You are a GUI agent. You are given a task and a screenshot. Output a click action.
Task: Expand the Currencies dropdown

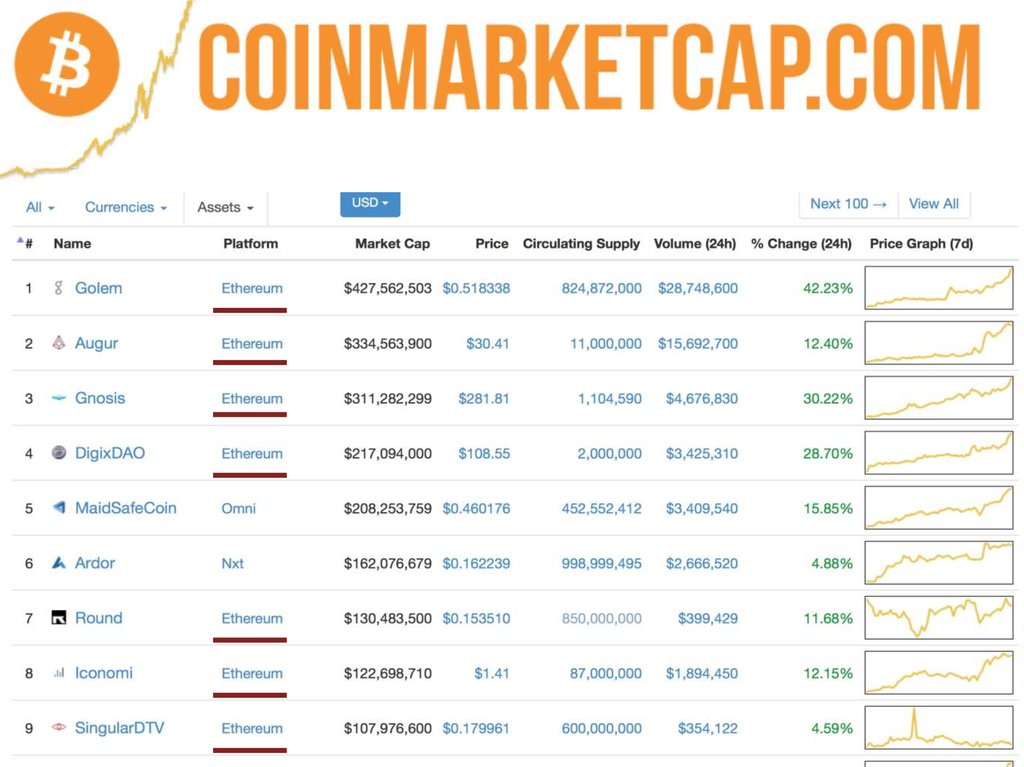pos(125,207)
